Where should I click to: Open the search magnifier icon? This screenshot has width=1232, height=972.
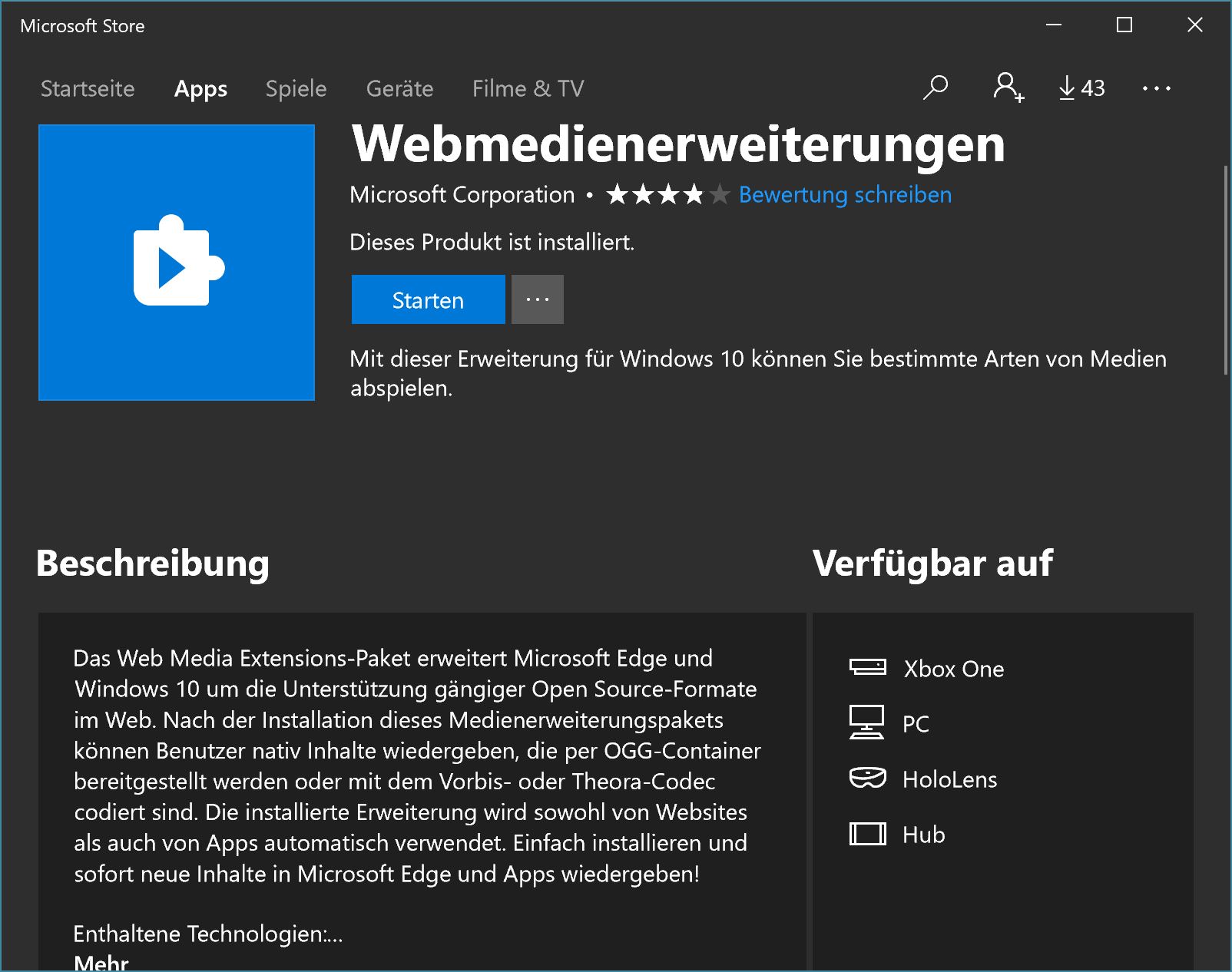pos(935,88)
